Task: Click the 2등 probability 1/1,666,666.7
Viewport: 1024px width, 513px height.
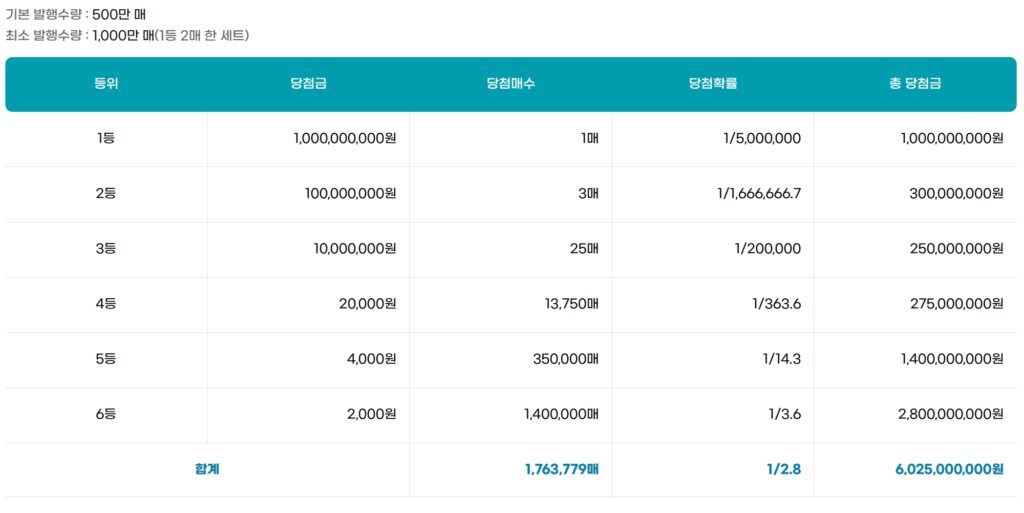Action: (x=758, y=193)
